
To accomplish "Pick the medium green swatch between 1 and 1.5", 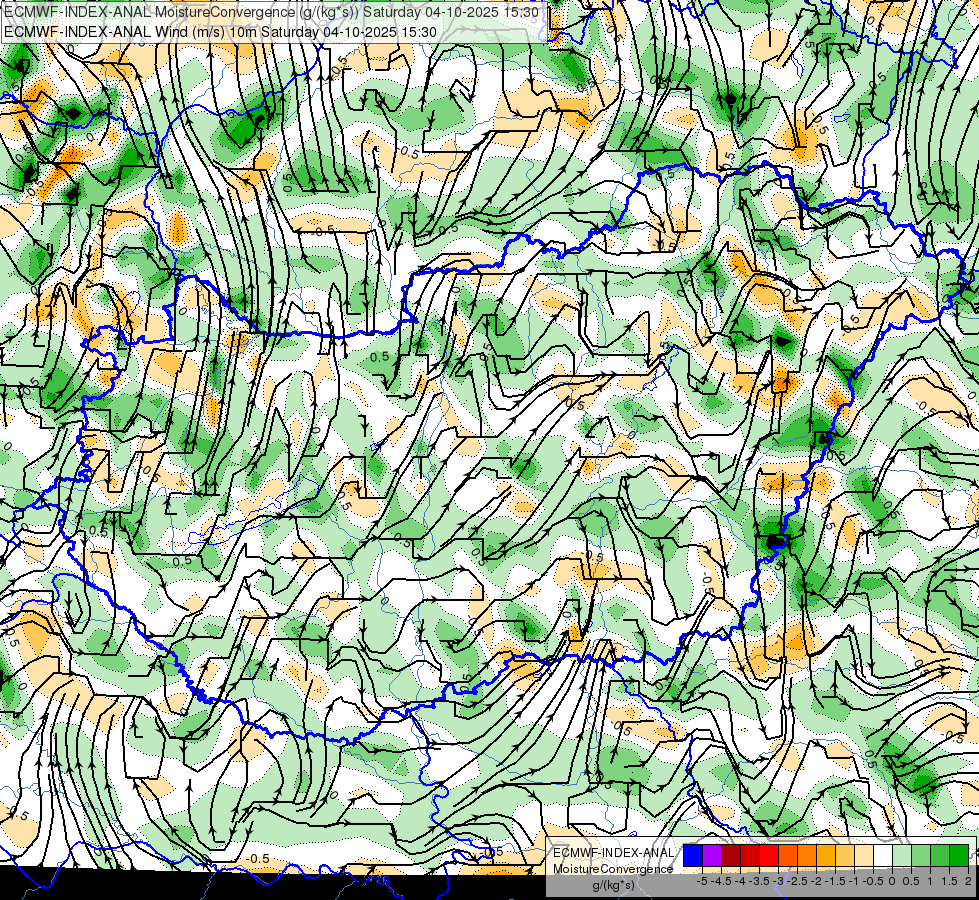I will 940,855.
